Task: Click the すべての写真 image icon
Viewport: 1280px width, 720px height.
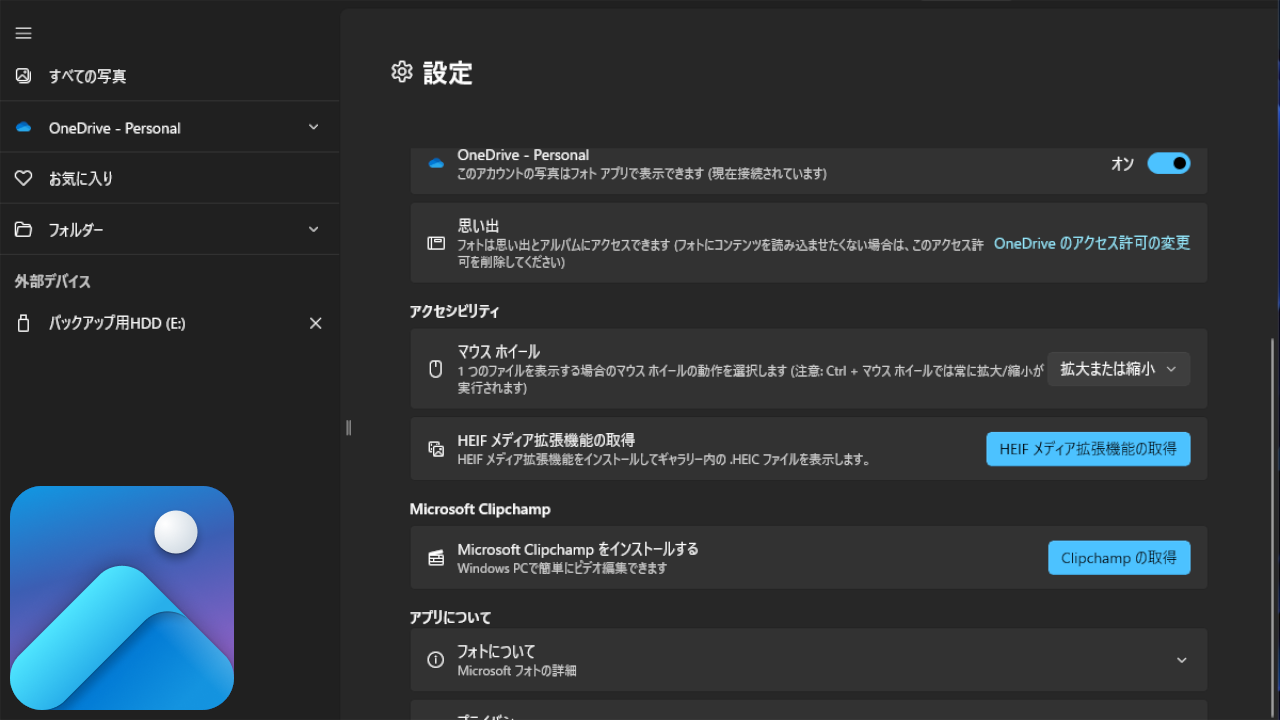Action: coord(23,76)
